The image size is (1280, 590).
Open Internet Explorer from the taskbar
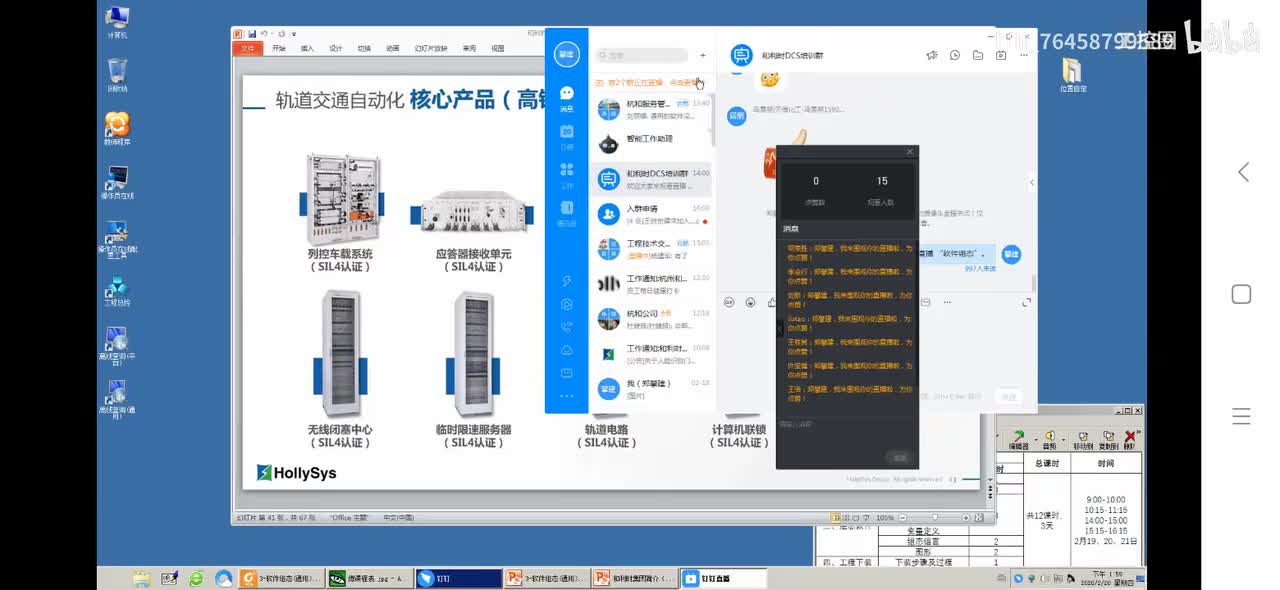tap(196, 578)
